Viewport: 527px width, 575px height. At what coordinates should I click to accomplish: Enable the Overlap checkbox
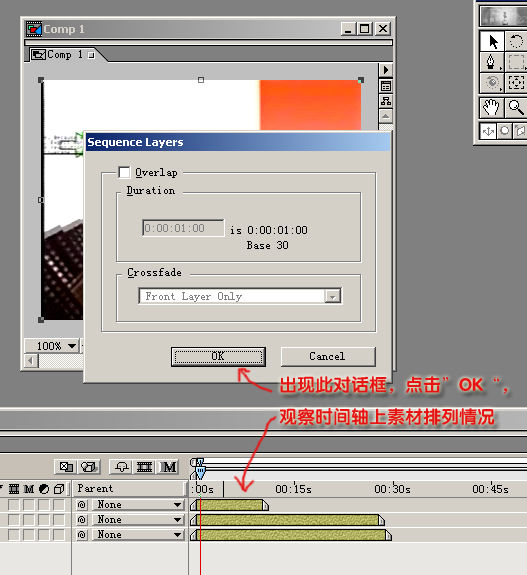[124, 172]
